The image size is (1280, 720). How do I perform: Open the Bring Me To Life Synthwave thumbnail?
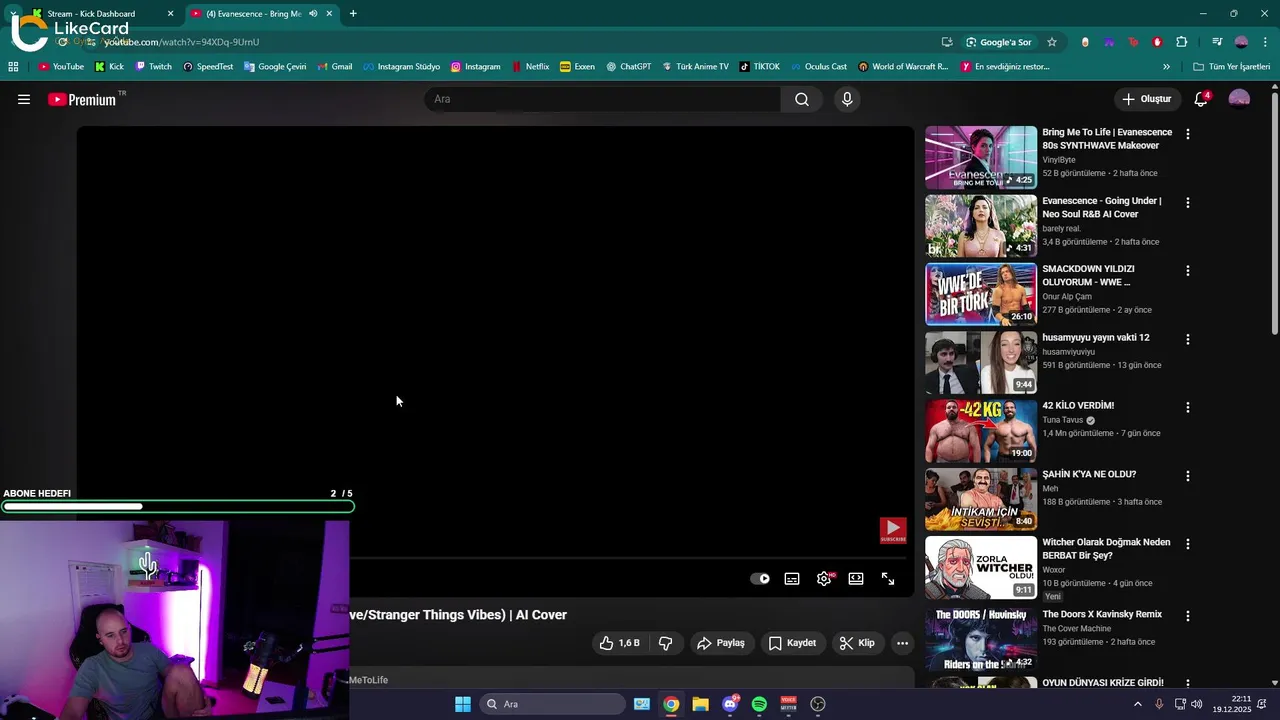(981, 157)
